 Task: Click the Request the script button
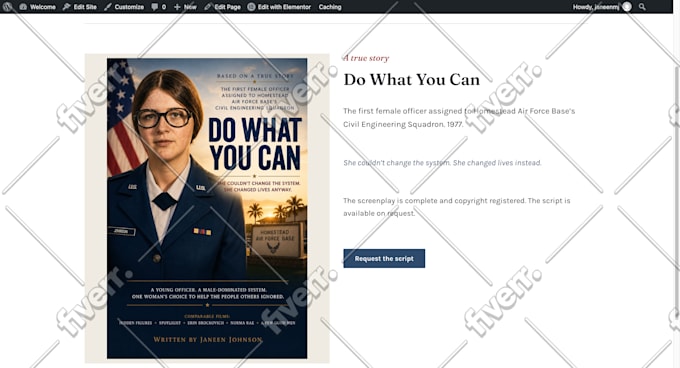click(x=384, y=258)
